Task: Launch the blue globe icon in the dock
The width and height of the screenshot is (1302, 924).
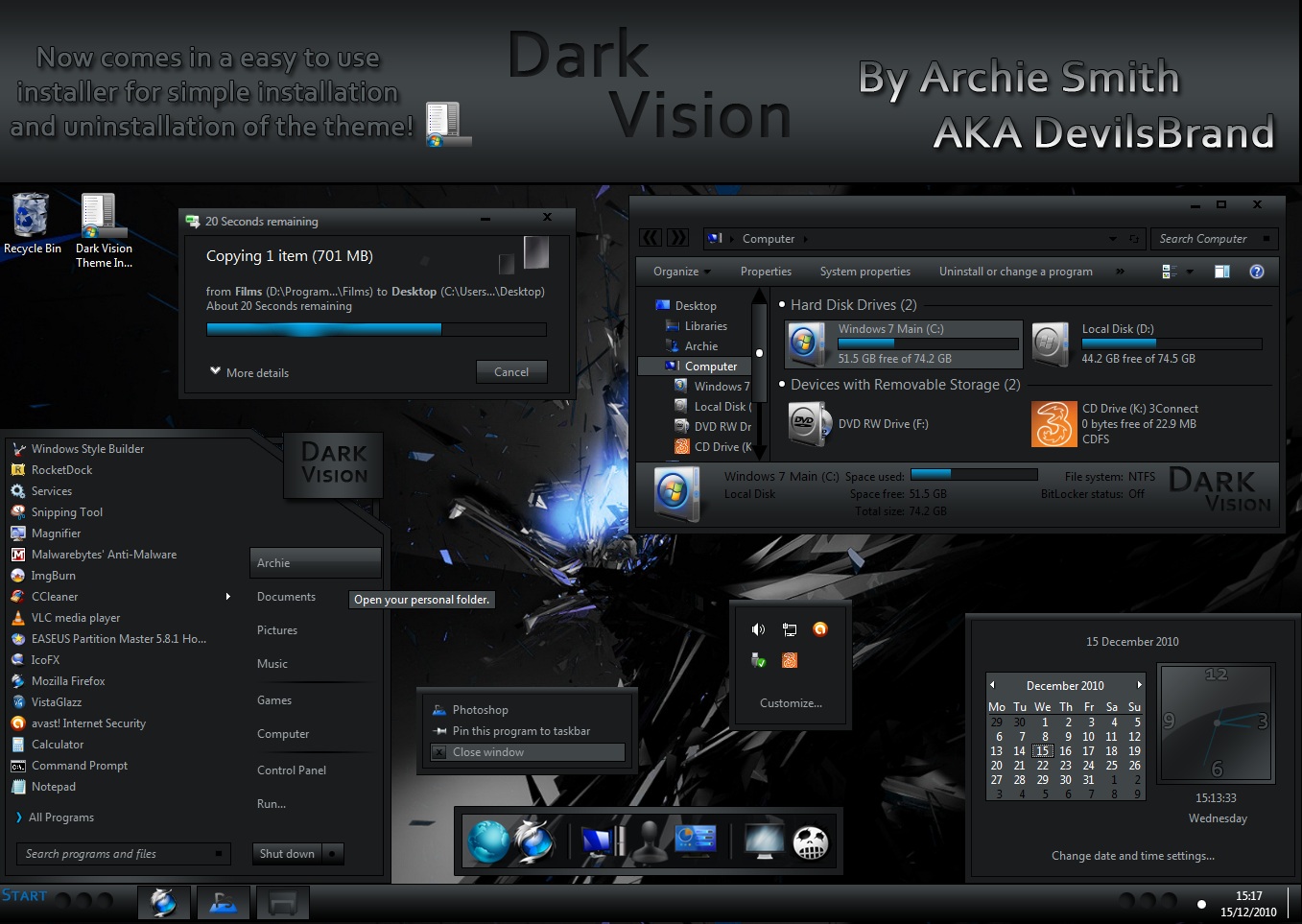Action: [488, 841]
